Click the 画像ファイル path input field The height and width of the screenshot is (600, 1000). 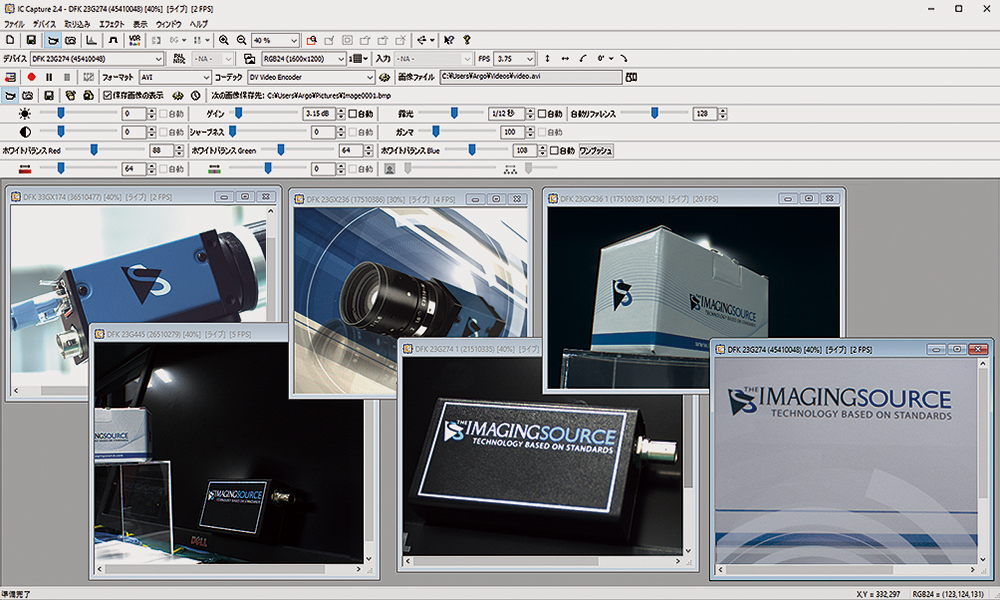point(531,77)
